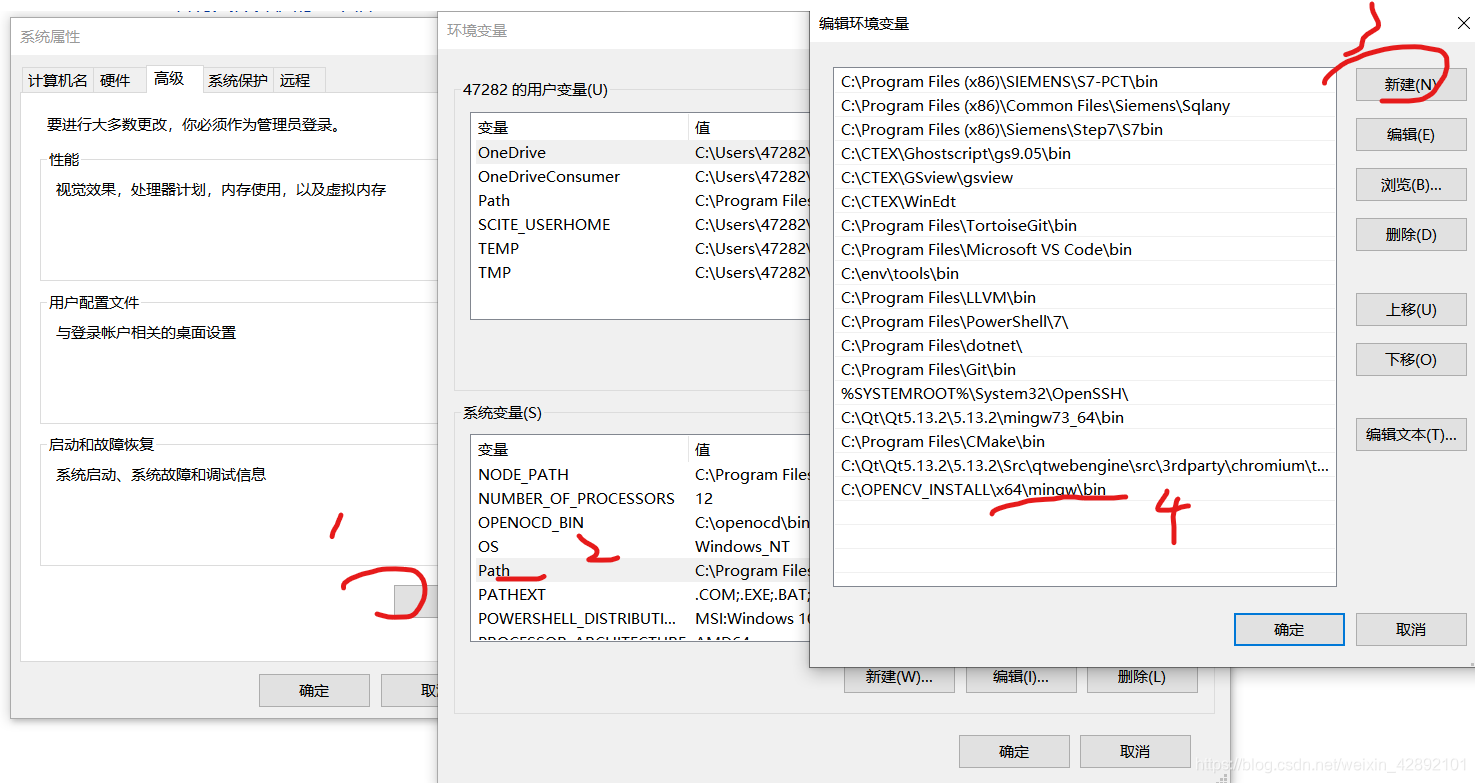Select the TortoiseGit\bin path entry
This screenshot has height=783, width=1475.
point(1084,226)
